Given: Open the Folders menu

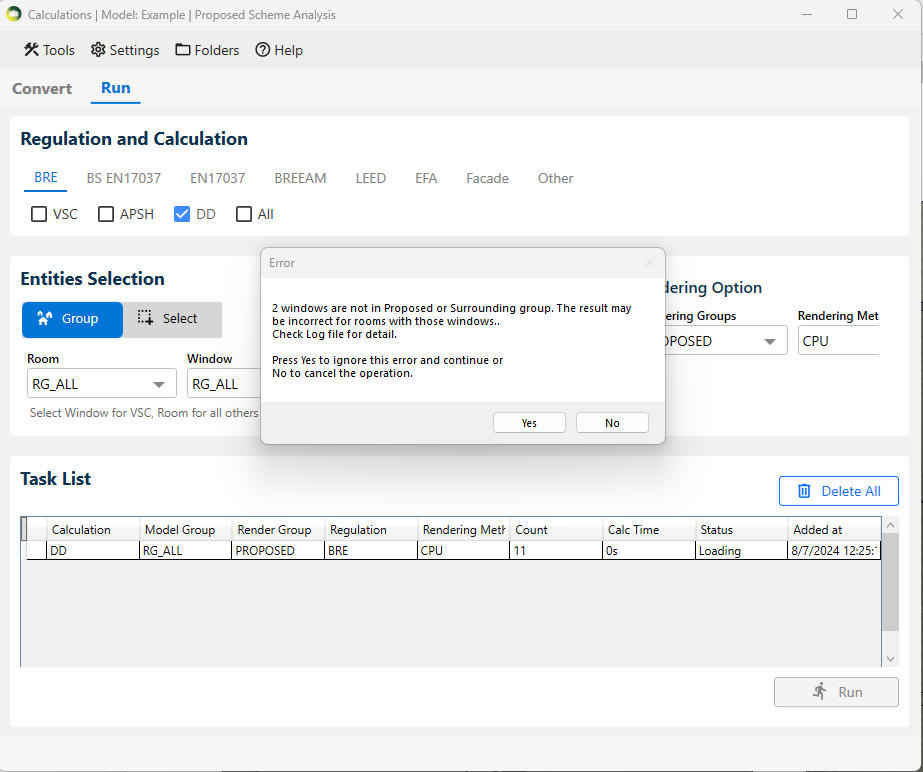Looking at the screenshot, I should coord(207,50).
